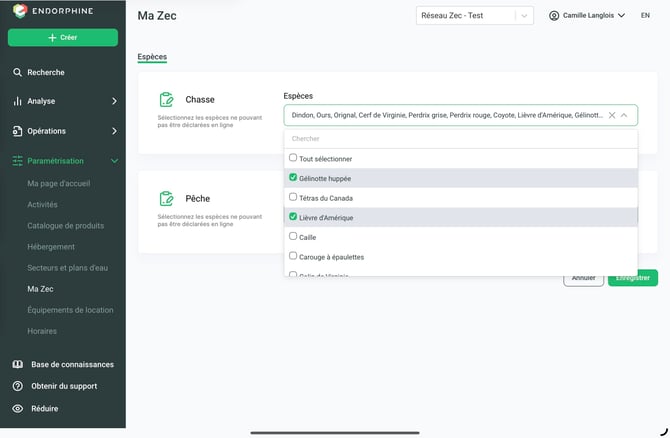Viewport: 670px width, 438px height.
Task: Click the Base de connaissances book icon
Action: [18, 364]
